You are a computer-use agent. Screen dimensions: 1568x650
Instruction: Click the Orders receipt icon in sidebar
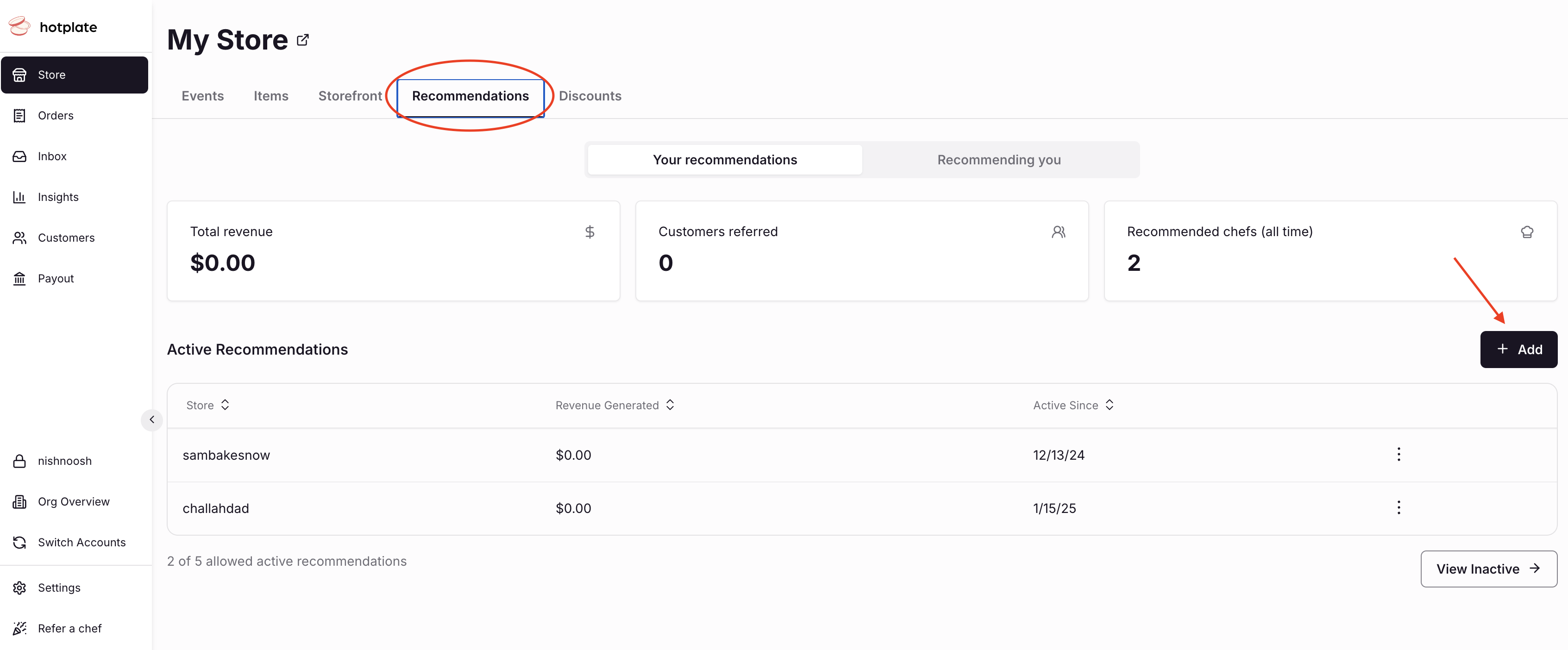(19, 116)
